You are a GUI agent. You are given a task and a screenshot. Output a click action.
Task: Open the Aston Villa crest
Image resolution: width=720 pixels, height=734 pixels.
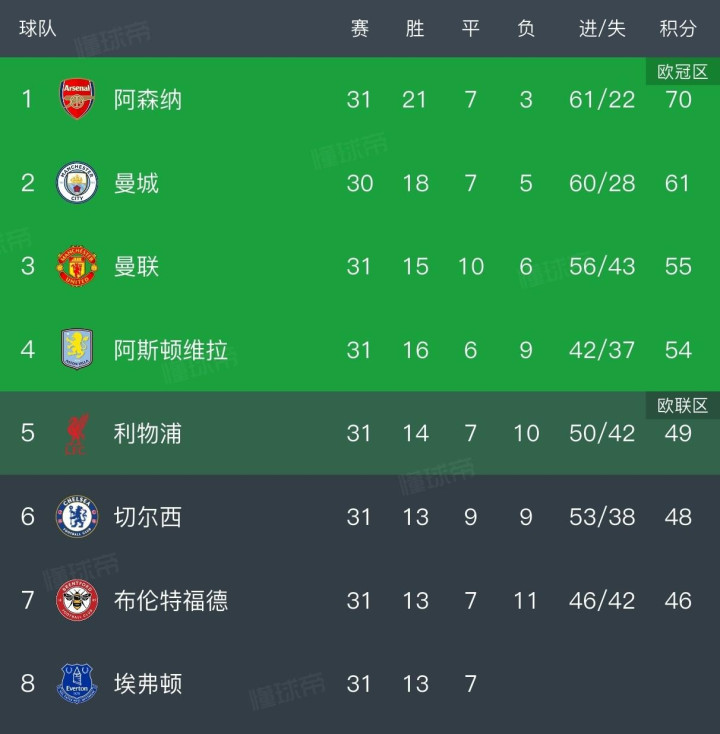click(77, 350)
